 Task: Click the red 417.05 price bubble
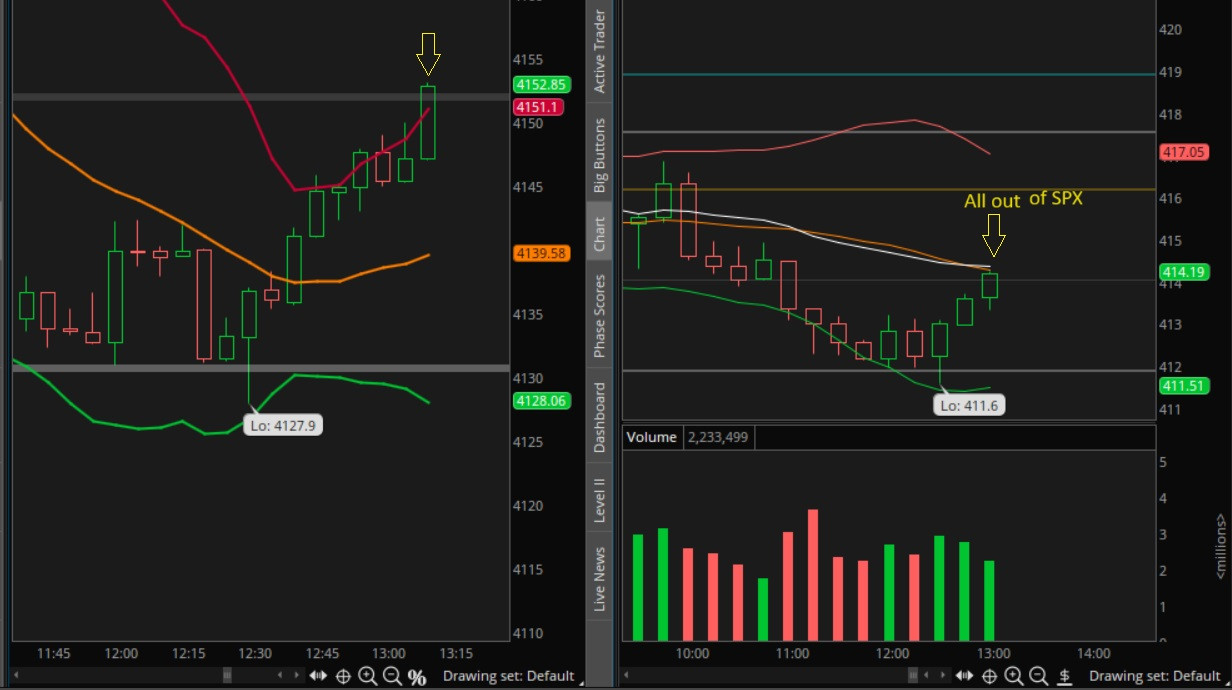tap(1183, 153)
